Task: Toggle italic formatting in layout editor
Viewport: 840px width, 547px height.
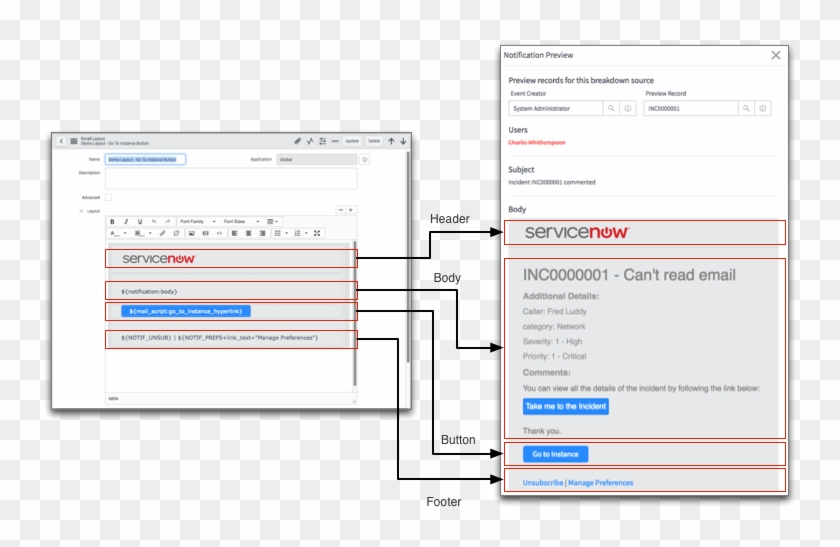Action: (126, 221)
